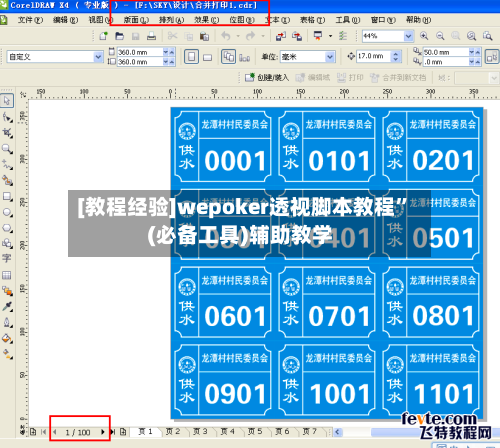Pick the Rectangle tool

(x=7, y=196)
